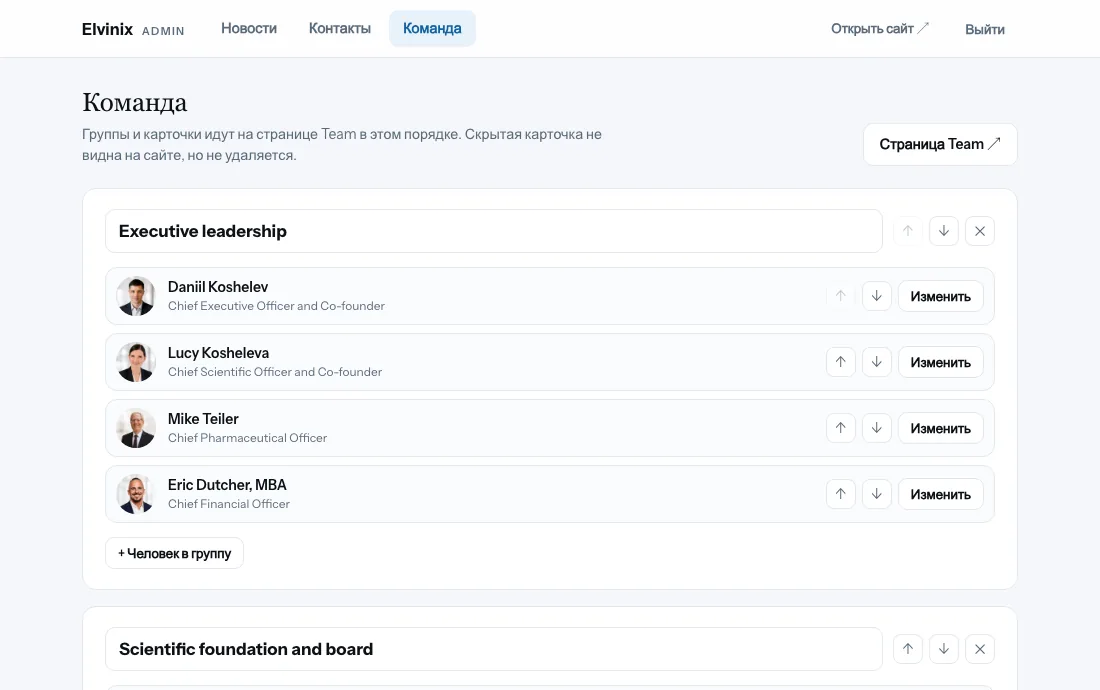Image resolution: width=1100 pixels, height=690 pixels.
Task: Move Daniil Koshelev down in list
Action: click(877, 296)
